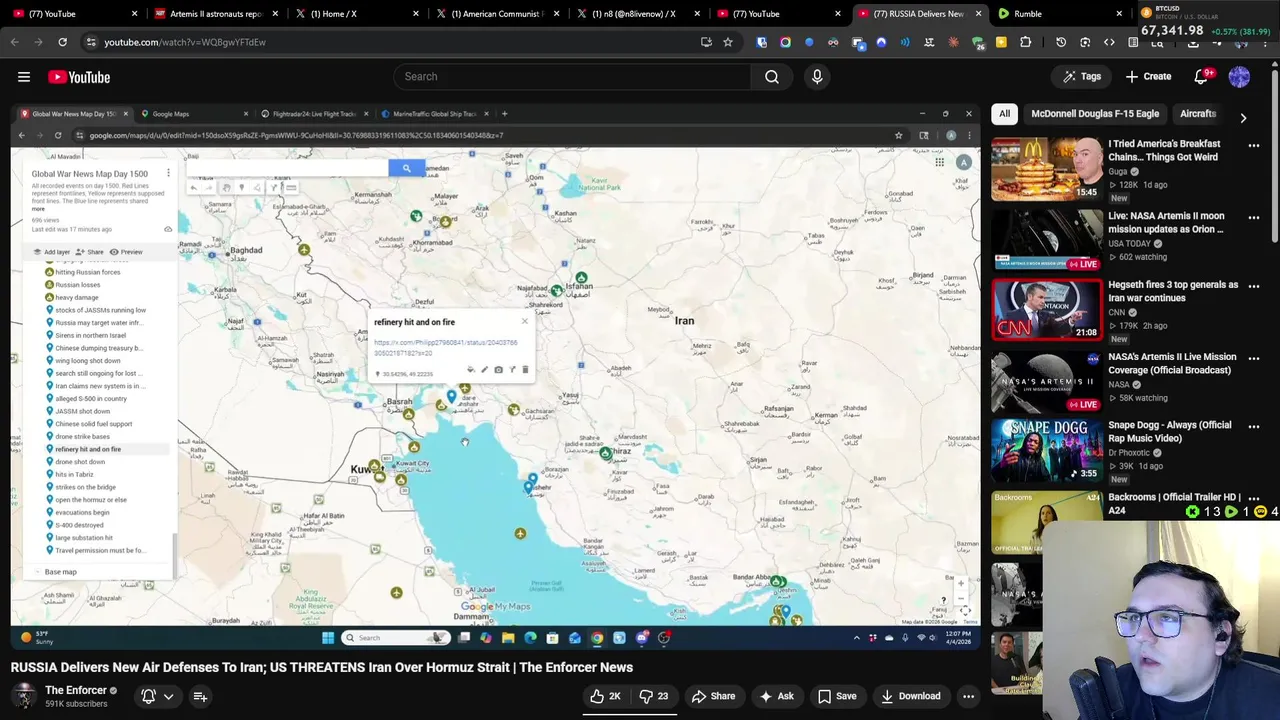Viewport: 1280px width, 720px height.
Task: Click the yellow note extension icon
Action: (x=1001, y=42)
